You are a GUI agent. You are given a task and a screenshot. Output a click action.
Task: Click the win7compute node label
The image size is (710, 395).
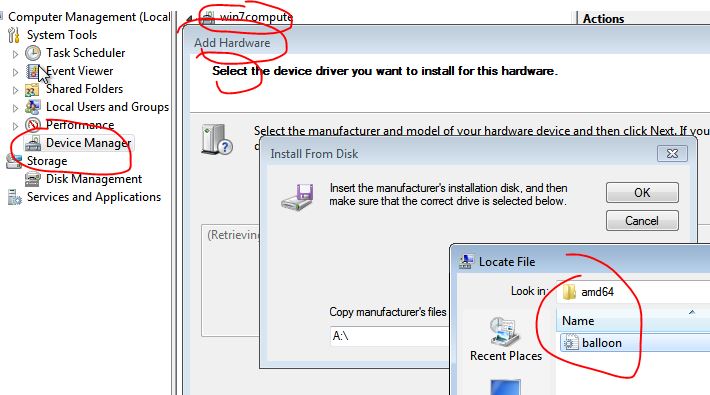[x=256, y=17]
